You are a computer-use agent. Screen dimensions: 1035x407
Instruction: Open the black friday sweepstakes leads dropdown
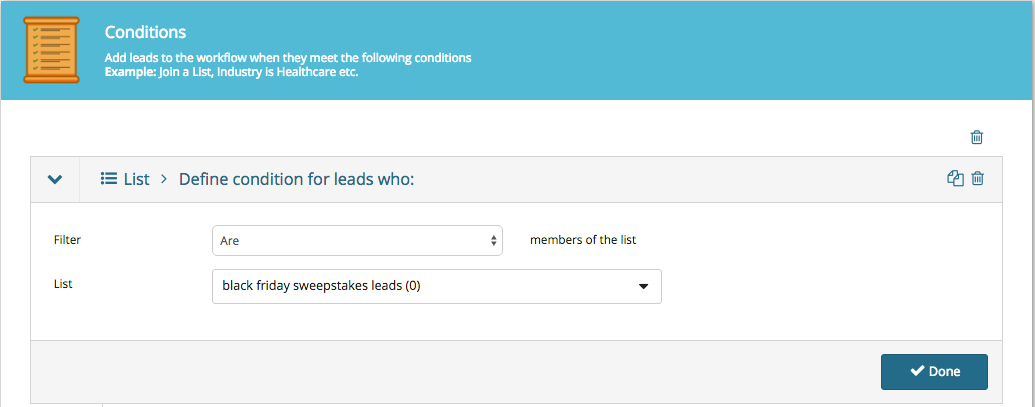436,286
